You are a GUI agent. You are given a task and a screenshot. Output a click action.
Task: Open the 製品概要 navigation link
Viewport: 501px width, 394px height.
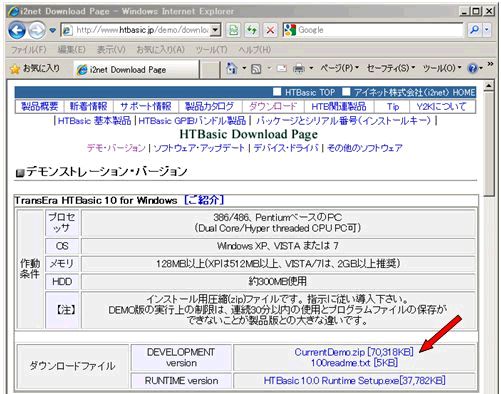(x=40, y=107)
